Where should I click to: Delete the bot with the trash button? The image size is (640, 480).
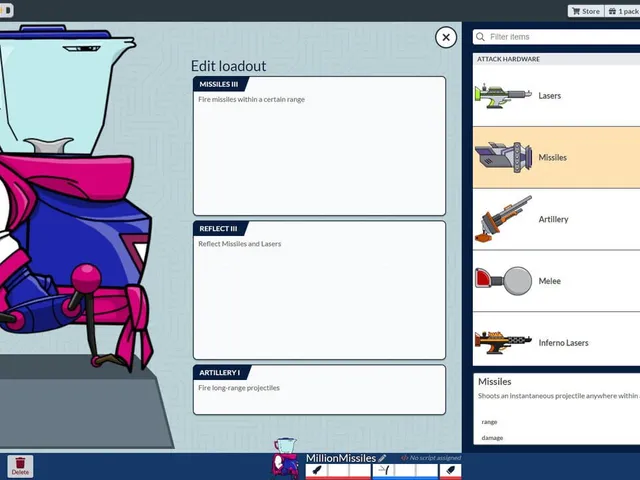tap(20, 466)
